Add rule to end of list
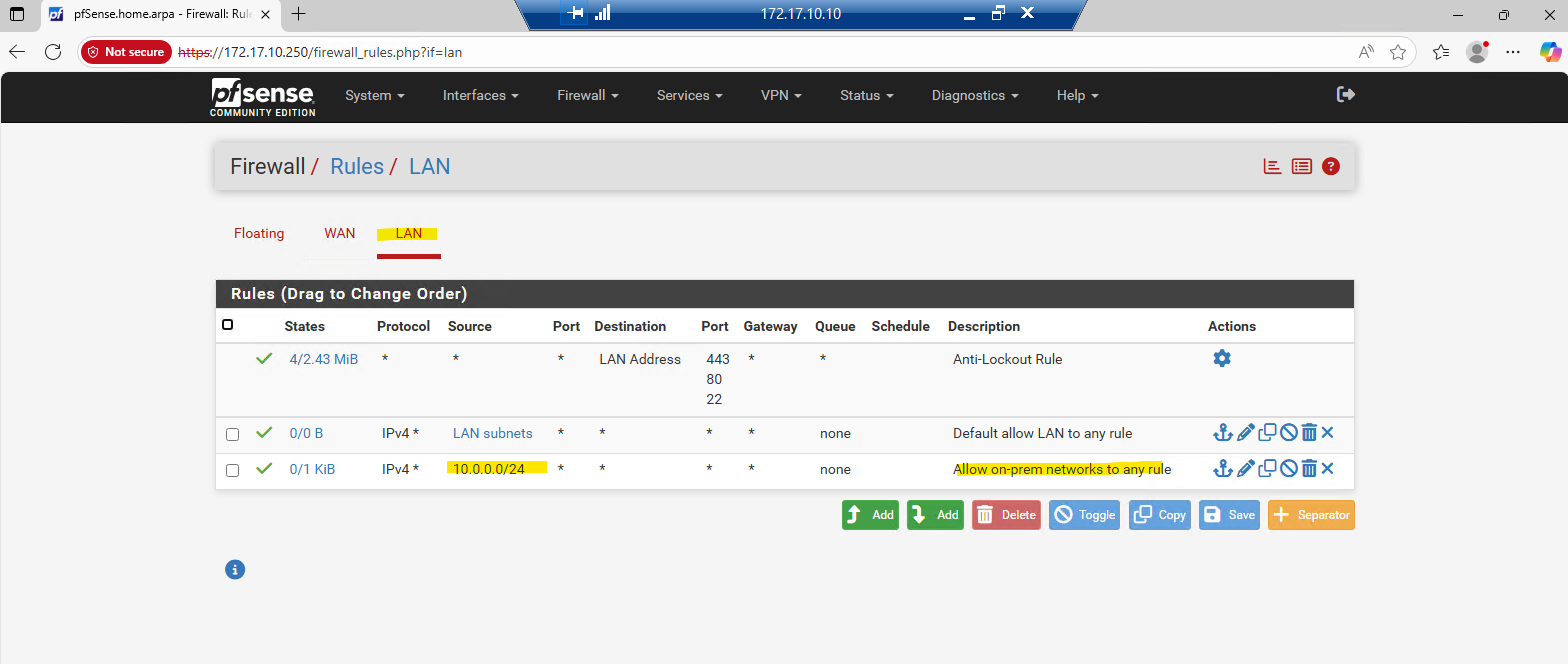The image size is (1568, 664). [x=935, y=515]
